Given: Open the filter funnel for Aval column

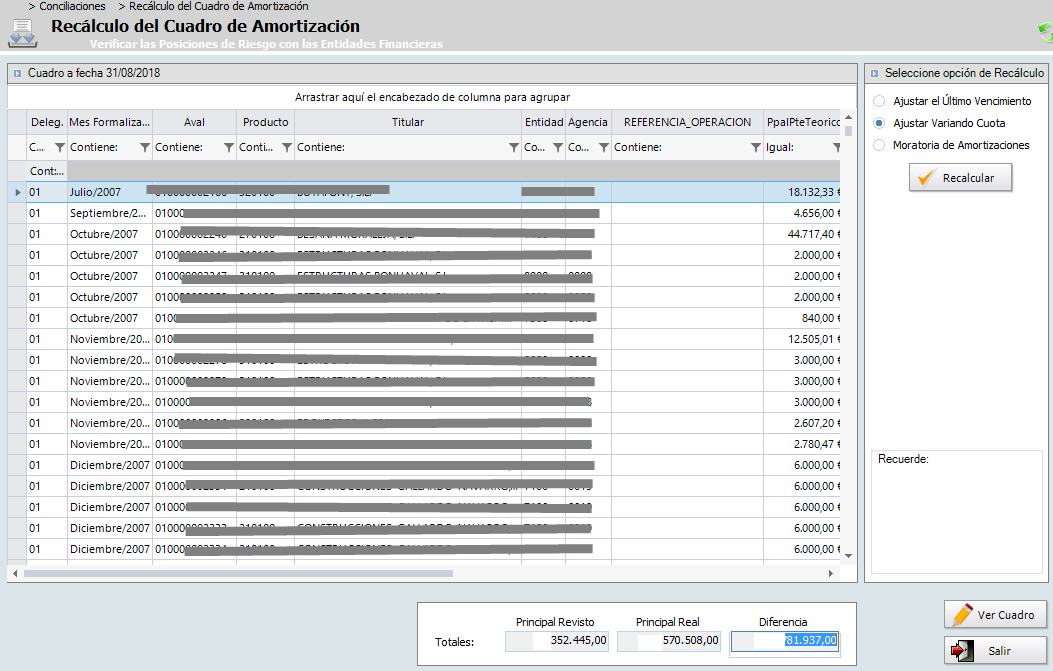Looking at the screenshot, I should pyautogui.click(x=229, y=147).
